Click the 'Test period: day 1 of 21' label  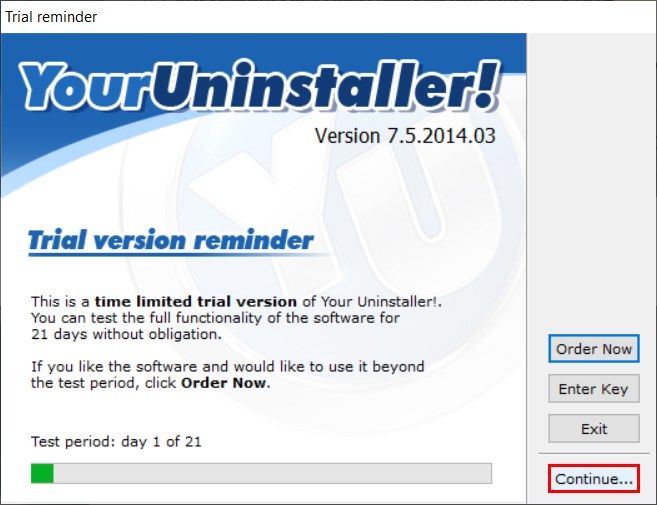point(116,441)
